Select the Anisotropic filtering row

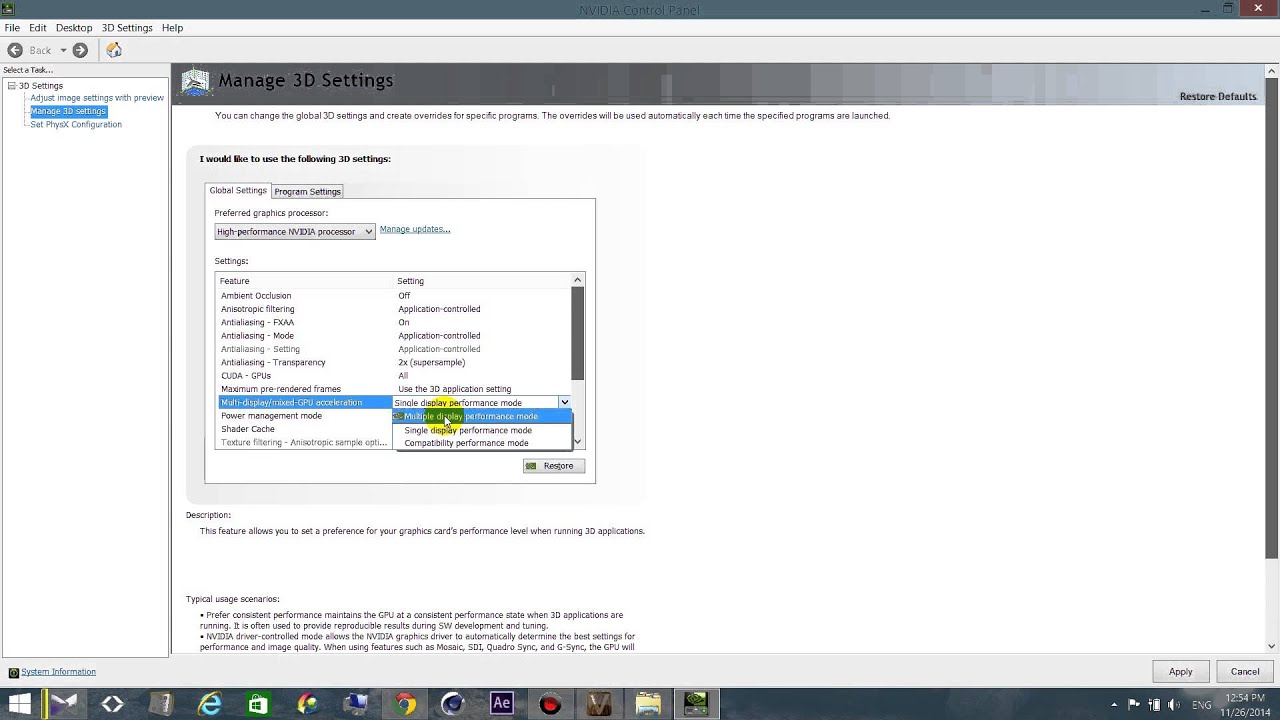394,309
